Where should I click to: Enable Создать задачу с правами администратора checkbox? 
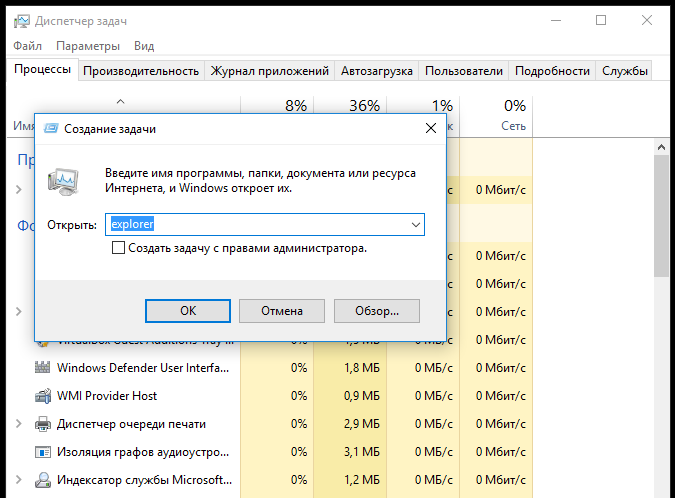118,248
